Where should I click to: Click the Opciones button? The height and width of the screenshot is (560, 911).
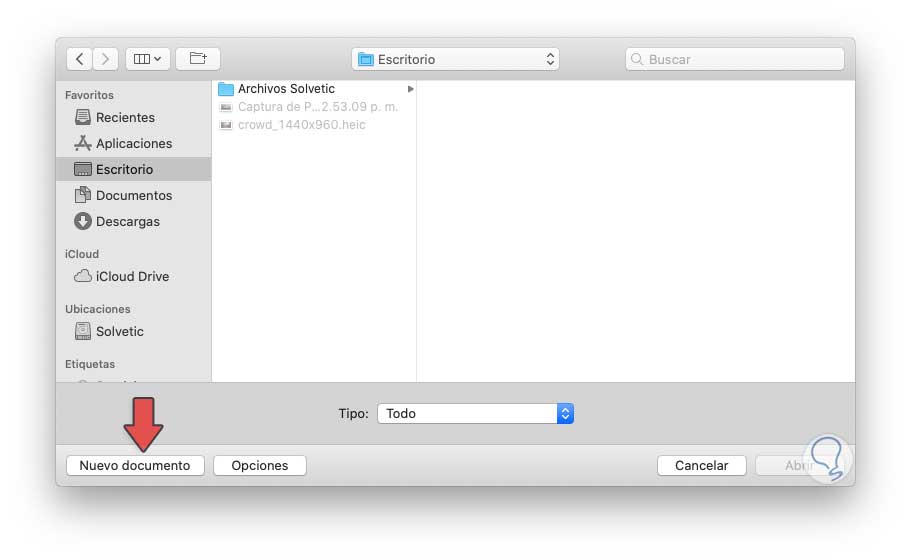[x=260, y=465]
